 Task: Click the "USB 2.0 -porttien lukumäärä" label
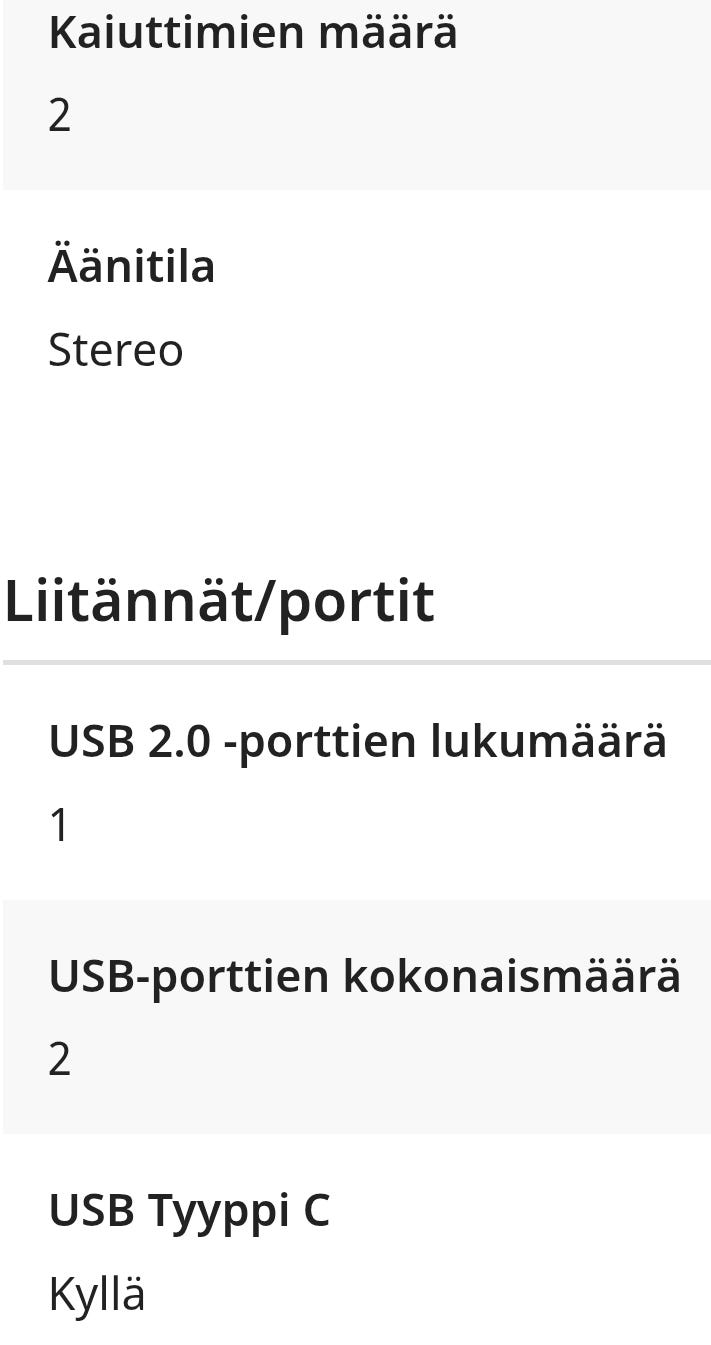coord(357,741)
